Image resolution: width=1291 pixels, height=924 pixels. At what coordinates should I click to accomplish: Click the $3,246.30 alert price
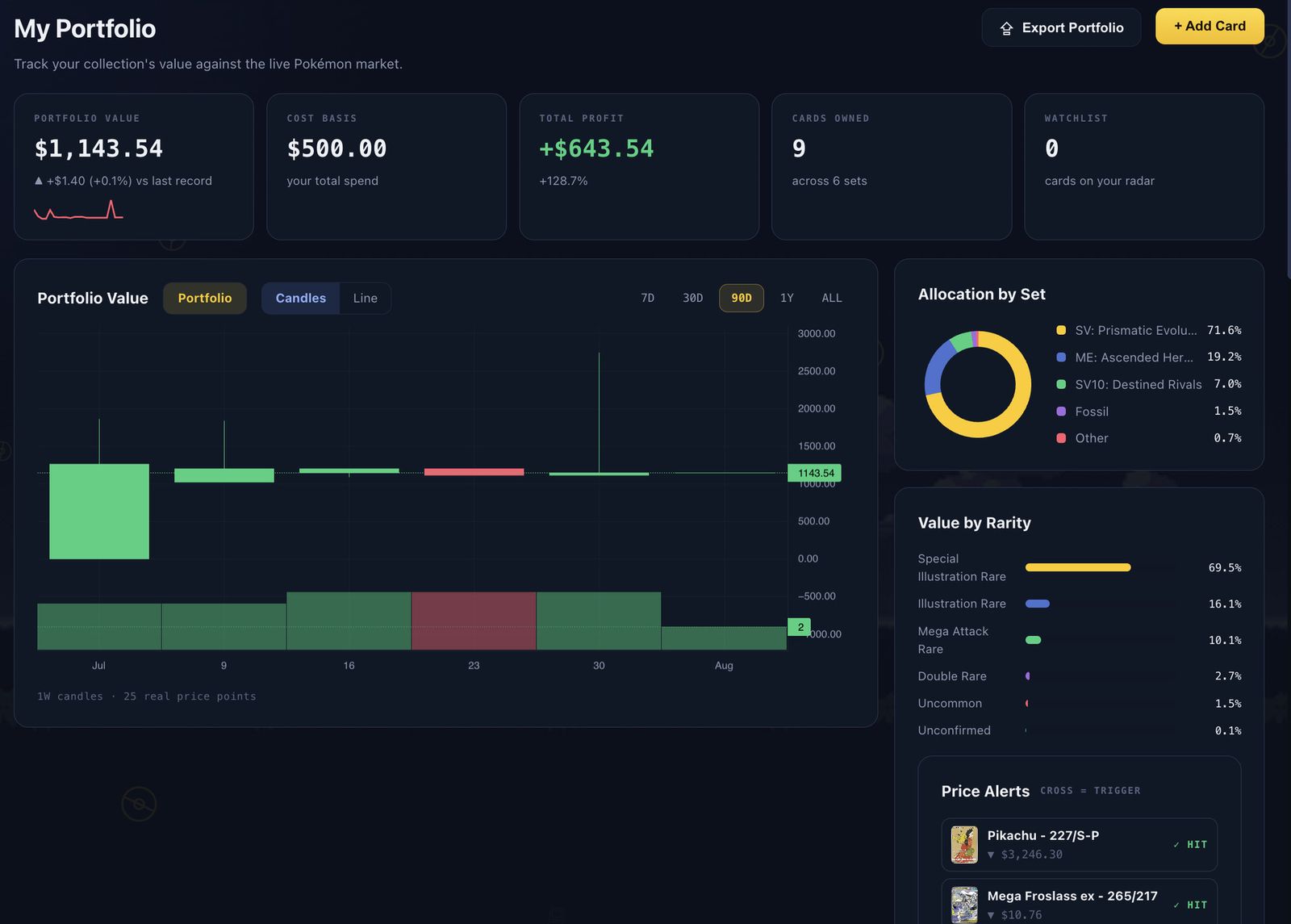pyautogui.click(x=1031, y=855)
